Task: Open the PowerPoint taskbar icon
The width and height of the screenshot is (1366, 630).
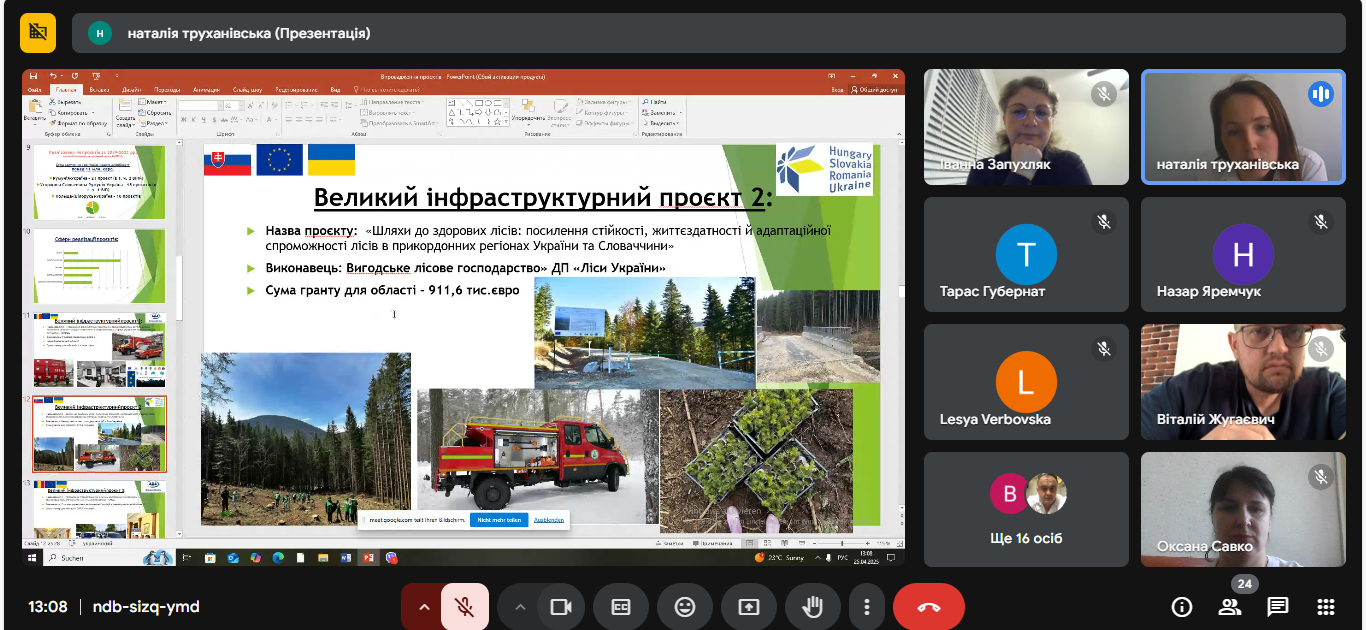Action: tap(368, 557)
